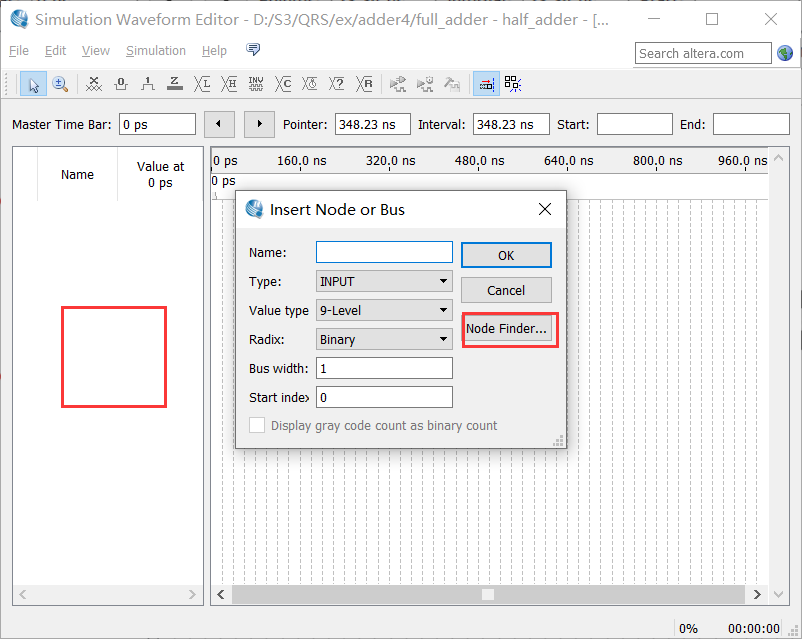Move time bar to previous transition
Image resolution: width=802 pixels, height=639 pixels.
(219, 124)
